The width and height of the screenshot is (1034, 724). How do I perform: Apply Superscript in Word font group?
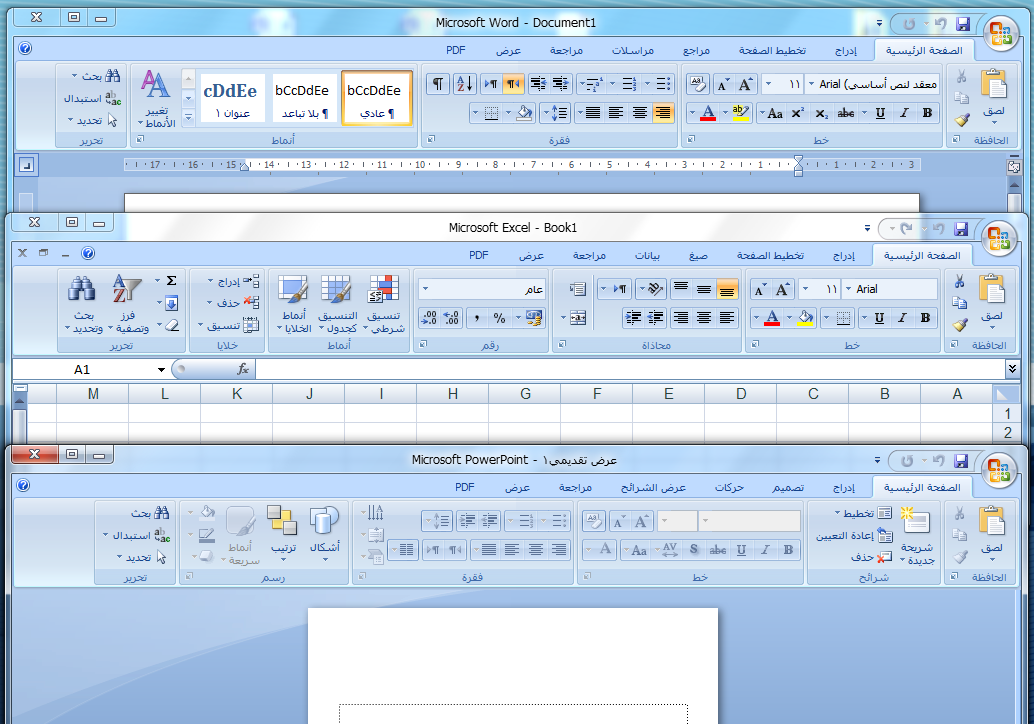click(797, 113)
